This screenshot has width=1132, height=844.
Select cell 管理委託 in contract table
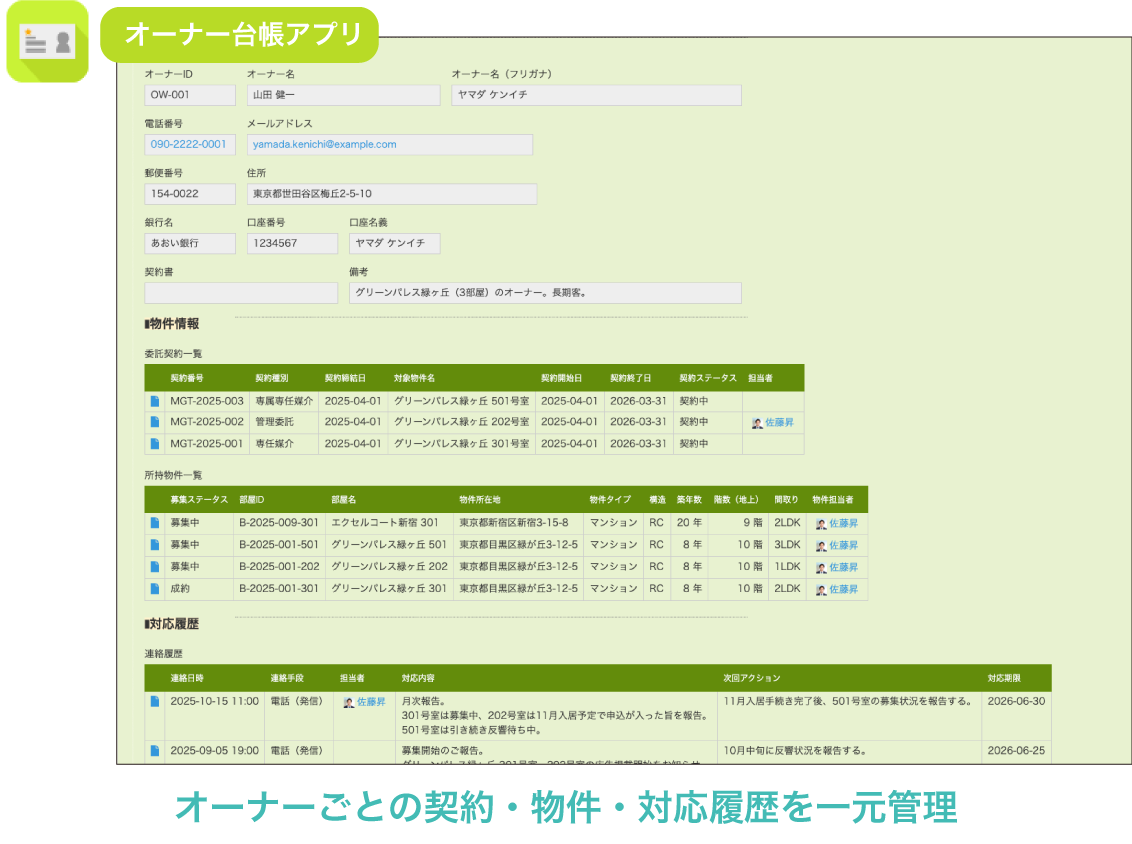(284, 422)
